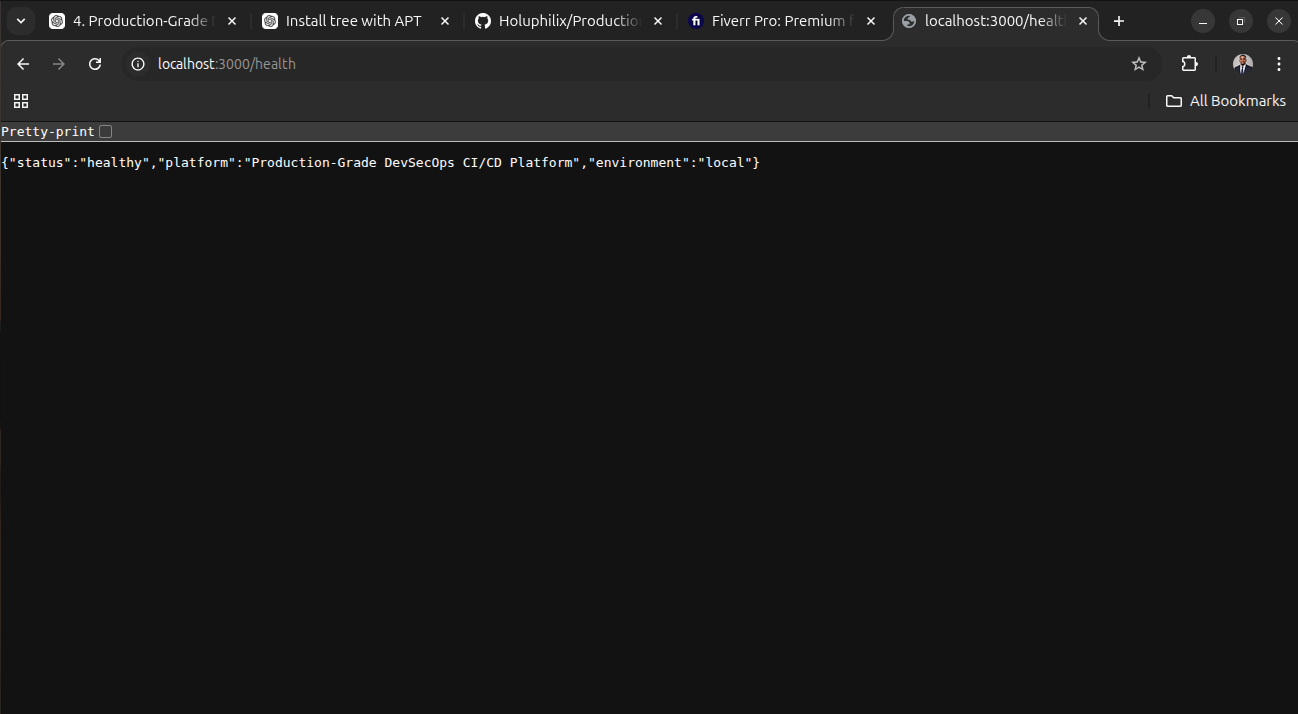
Task: Switch to the '4. Production-Grade' tab
Action: pos(143,21)
